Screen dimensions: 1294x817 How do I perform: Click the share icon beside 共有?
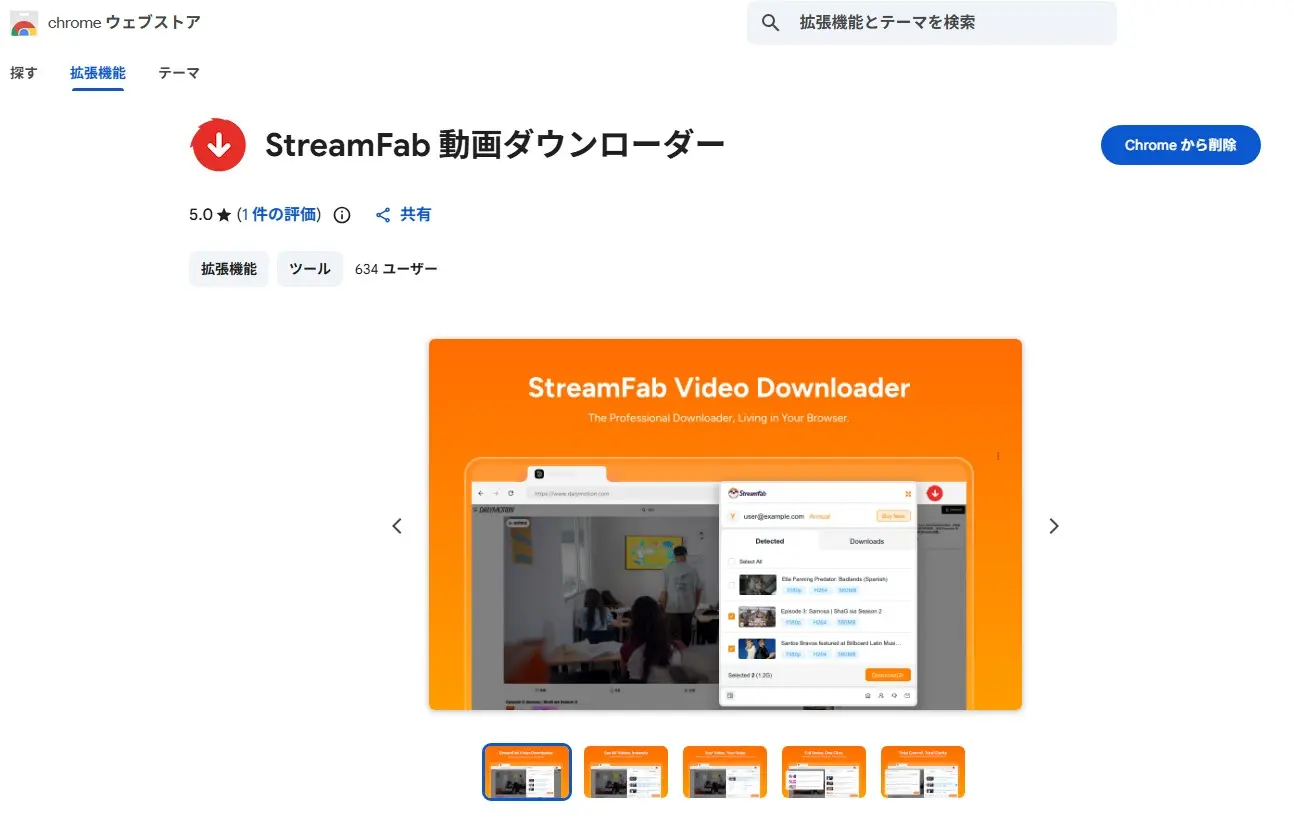pyautogui.click(x=383, y=215)
